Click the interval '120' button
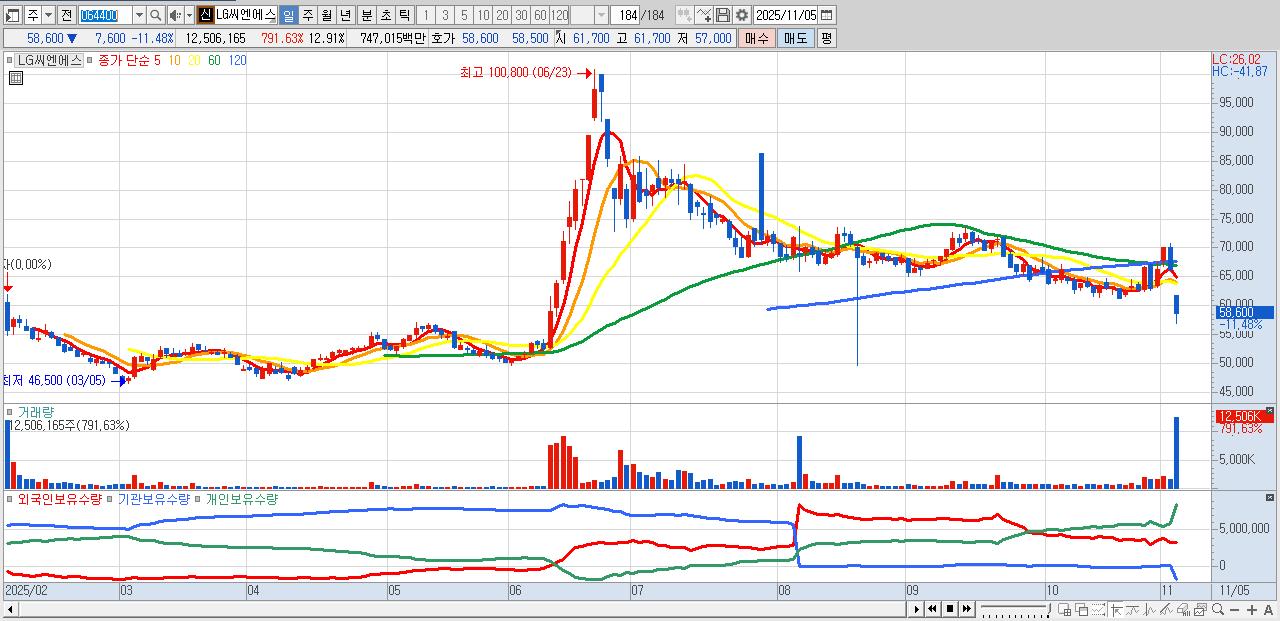 pos(559,15)
